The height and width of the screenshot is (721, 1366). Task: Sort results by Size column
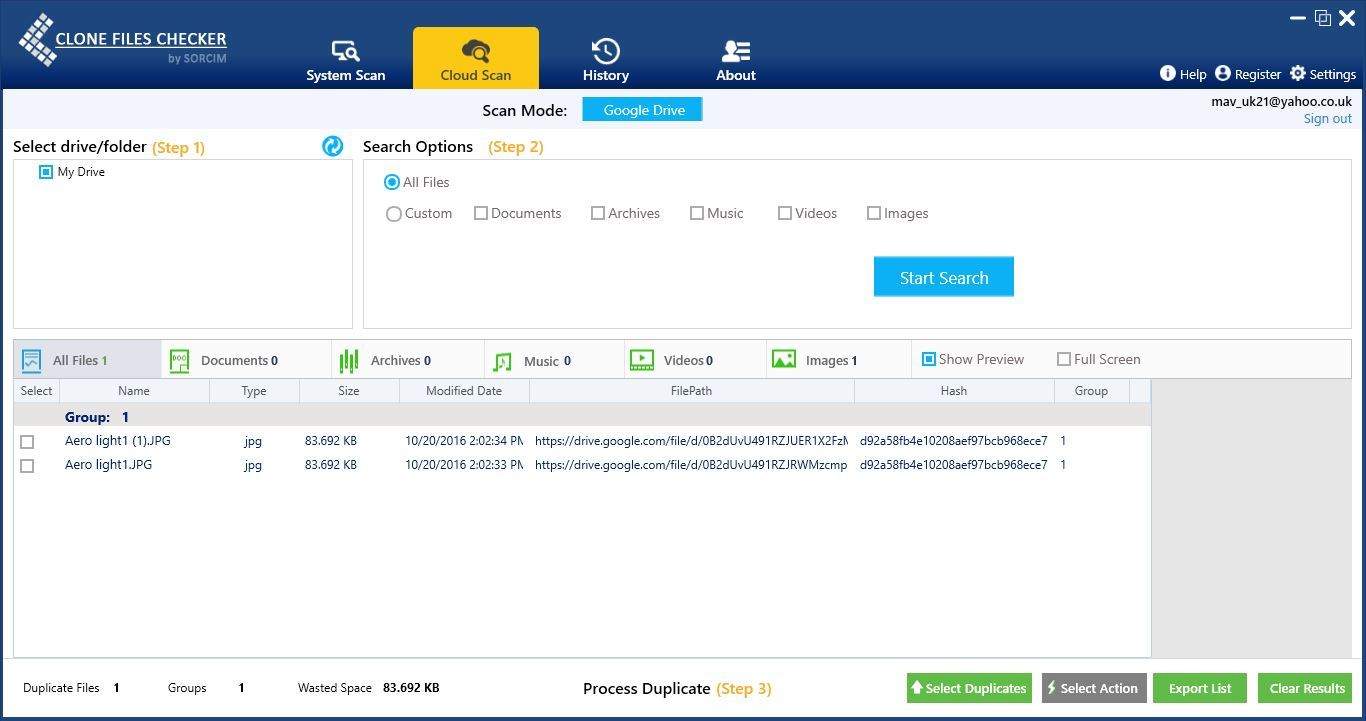point(349,391)
